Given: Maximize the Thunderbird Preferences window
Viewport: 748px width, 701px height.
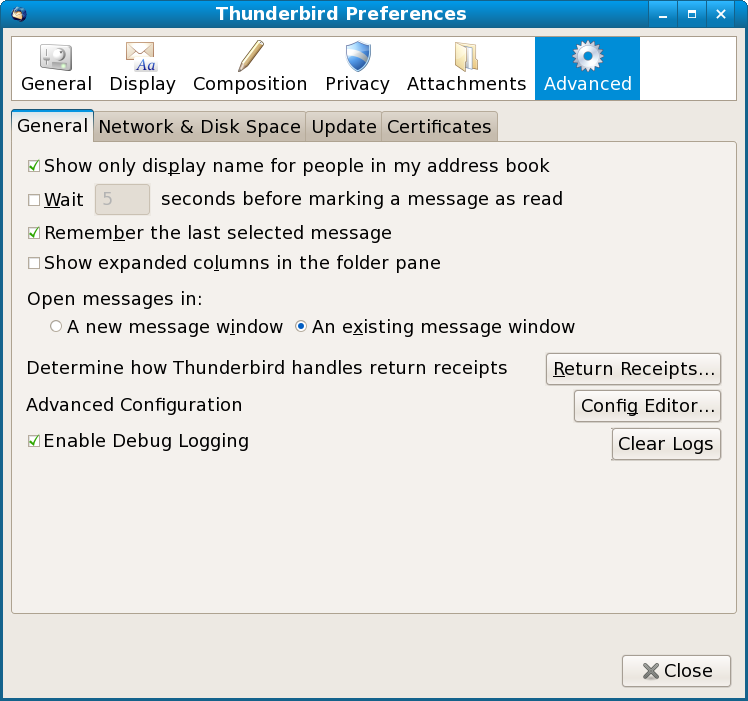Looking at the screenshot, I should [x=692, y=14].
